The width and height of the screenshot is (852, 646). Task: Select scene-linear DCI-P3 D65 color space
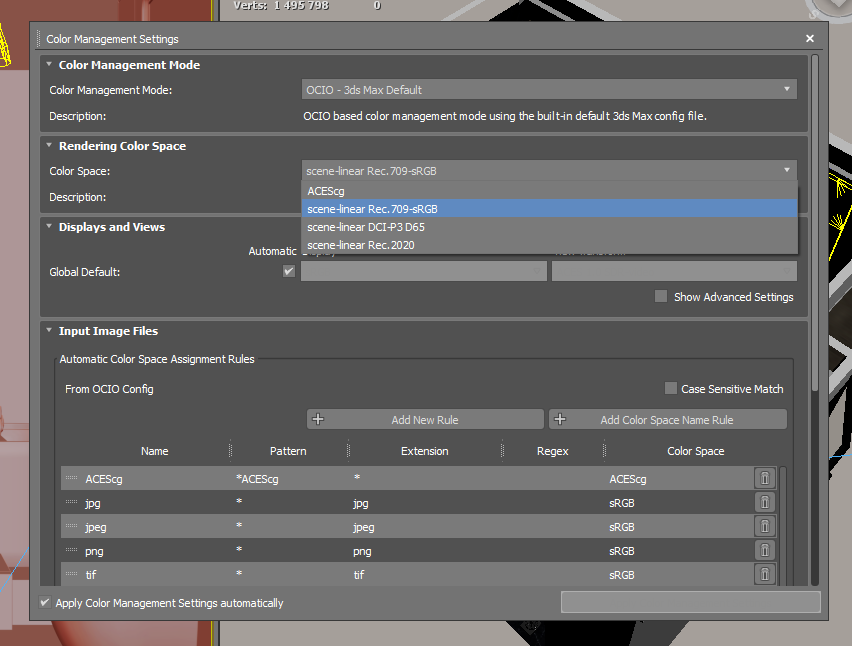click(x=549, y=227)
